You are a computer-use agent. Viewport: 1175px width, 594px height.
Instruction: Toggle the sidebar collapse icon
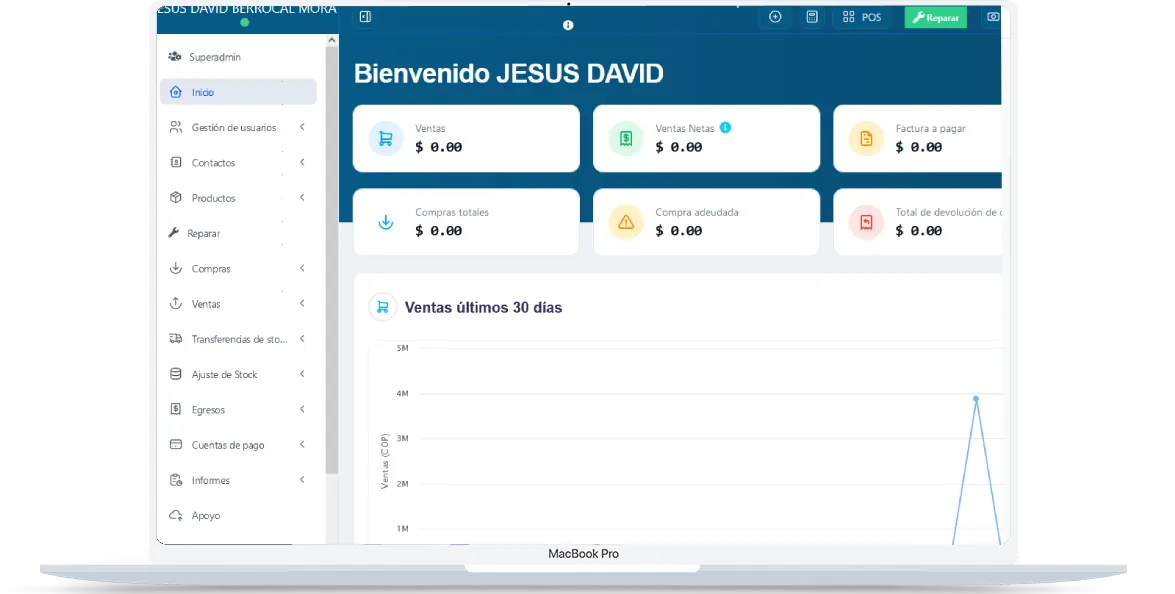tap(365, 17)
